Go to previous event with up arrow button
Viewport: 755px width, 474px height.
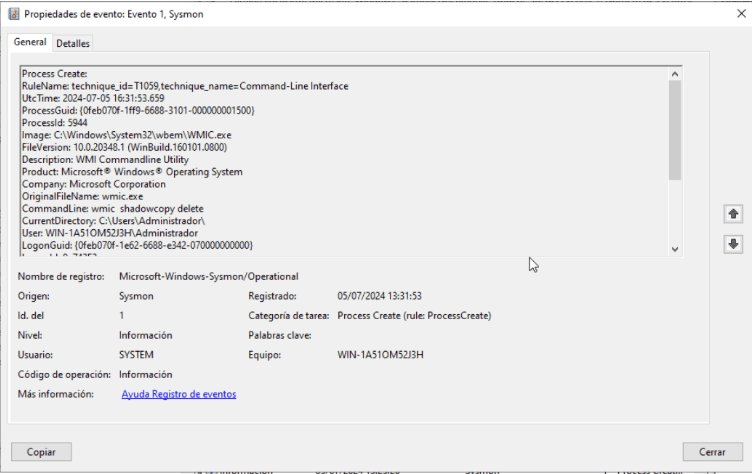[x=733, y=214]
